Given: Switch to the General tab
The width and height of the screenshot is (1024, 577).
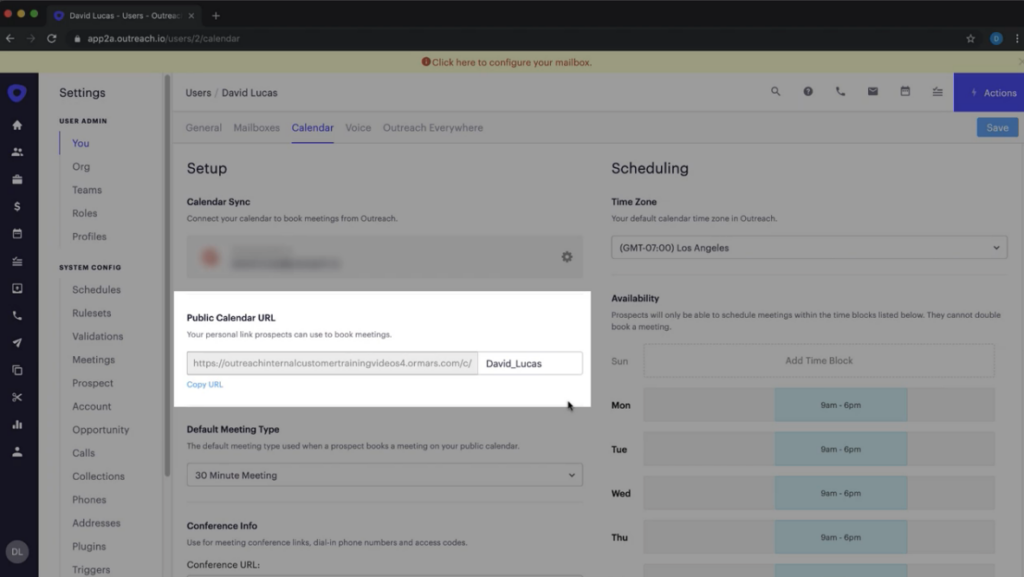Looking at the screenshot, I should click(204, 128).
